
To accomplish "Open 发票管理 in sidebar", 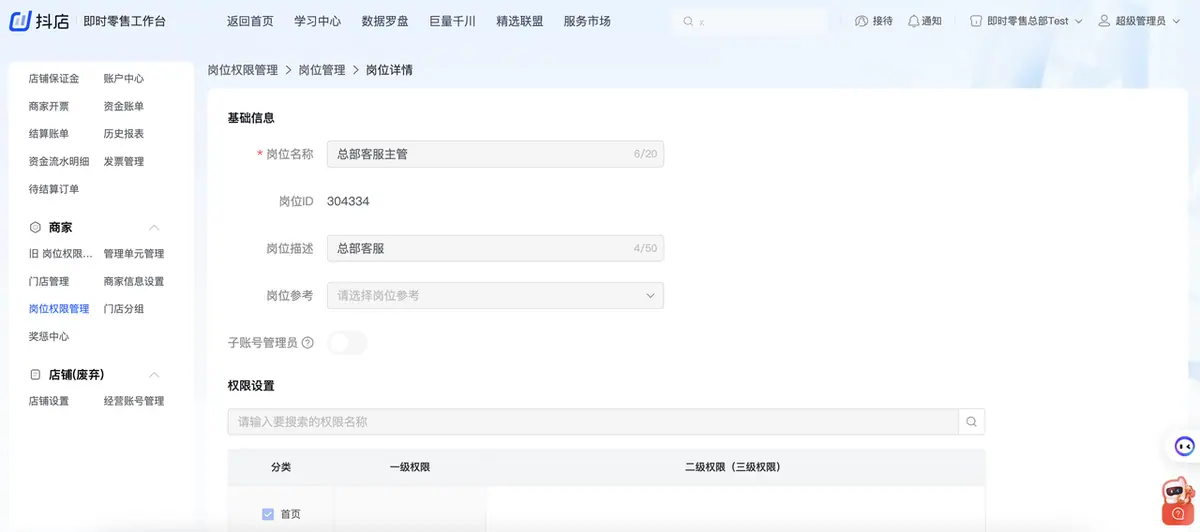I will coord(124,161).
